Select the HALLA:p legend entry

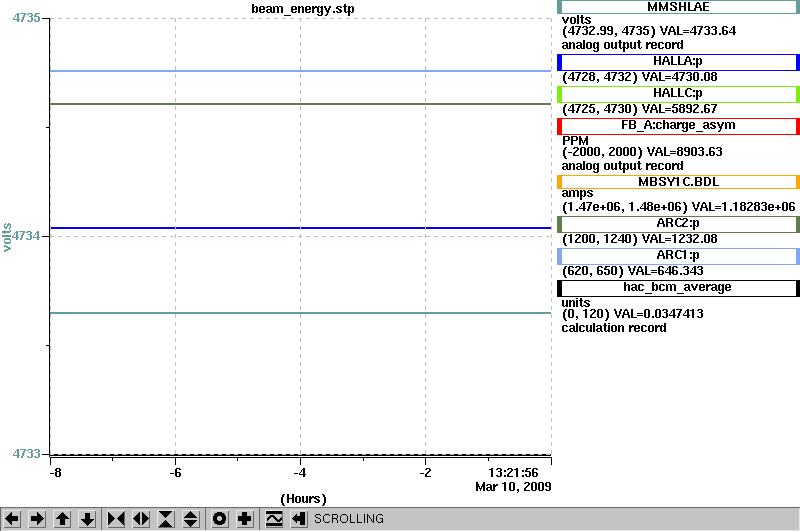[678, 62]
